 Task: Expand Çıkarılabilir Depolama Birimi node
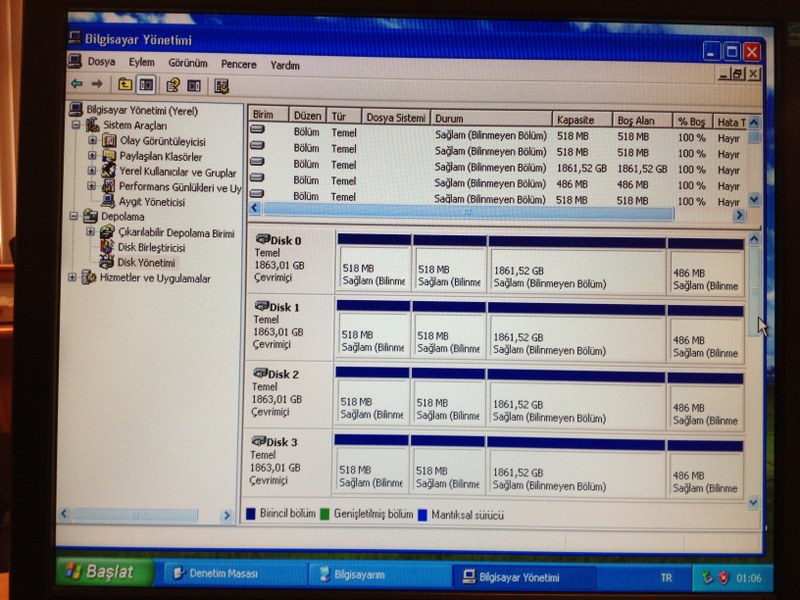pyautogui.click(x=90, y=232)
